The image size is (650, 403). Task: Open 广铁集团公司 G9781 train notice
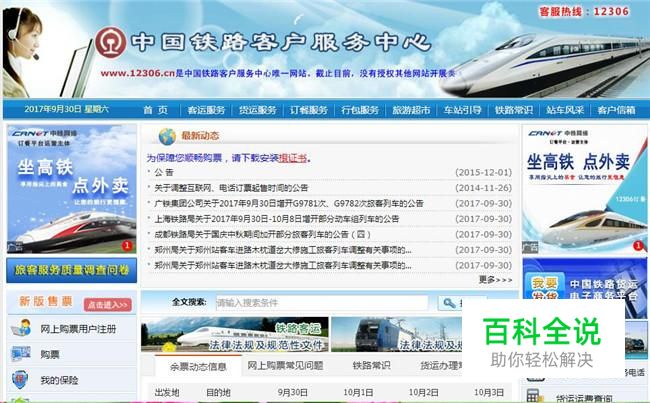[x=289, y=203]
